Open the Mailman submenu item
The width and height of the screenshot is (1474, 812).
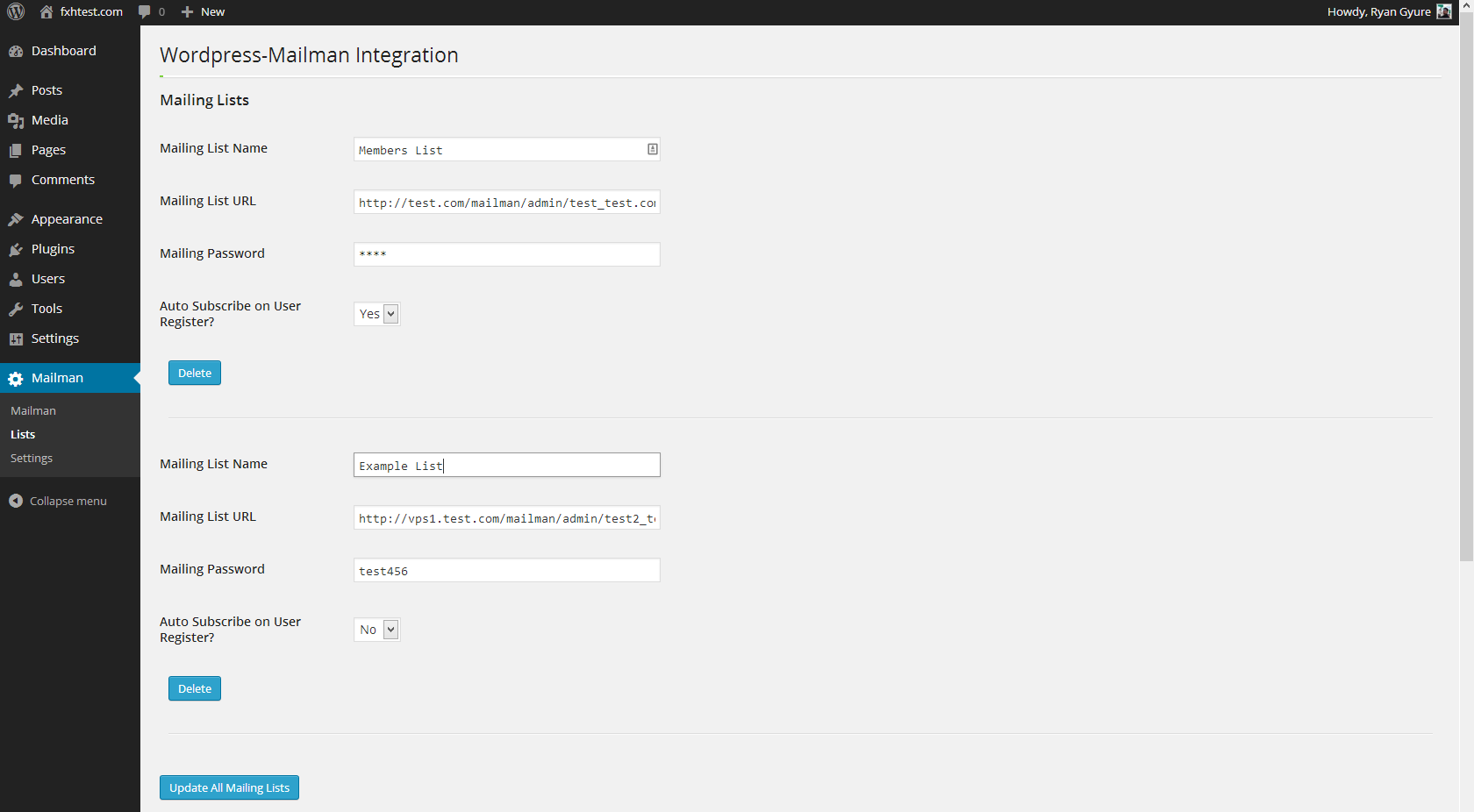click(x=33, y=410)
